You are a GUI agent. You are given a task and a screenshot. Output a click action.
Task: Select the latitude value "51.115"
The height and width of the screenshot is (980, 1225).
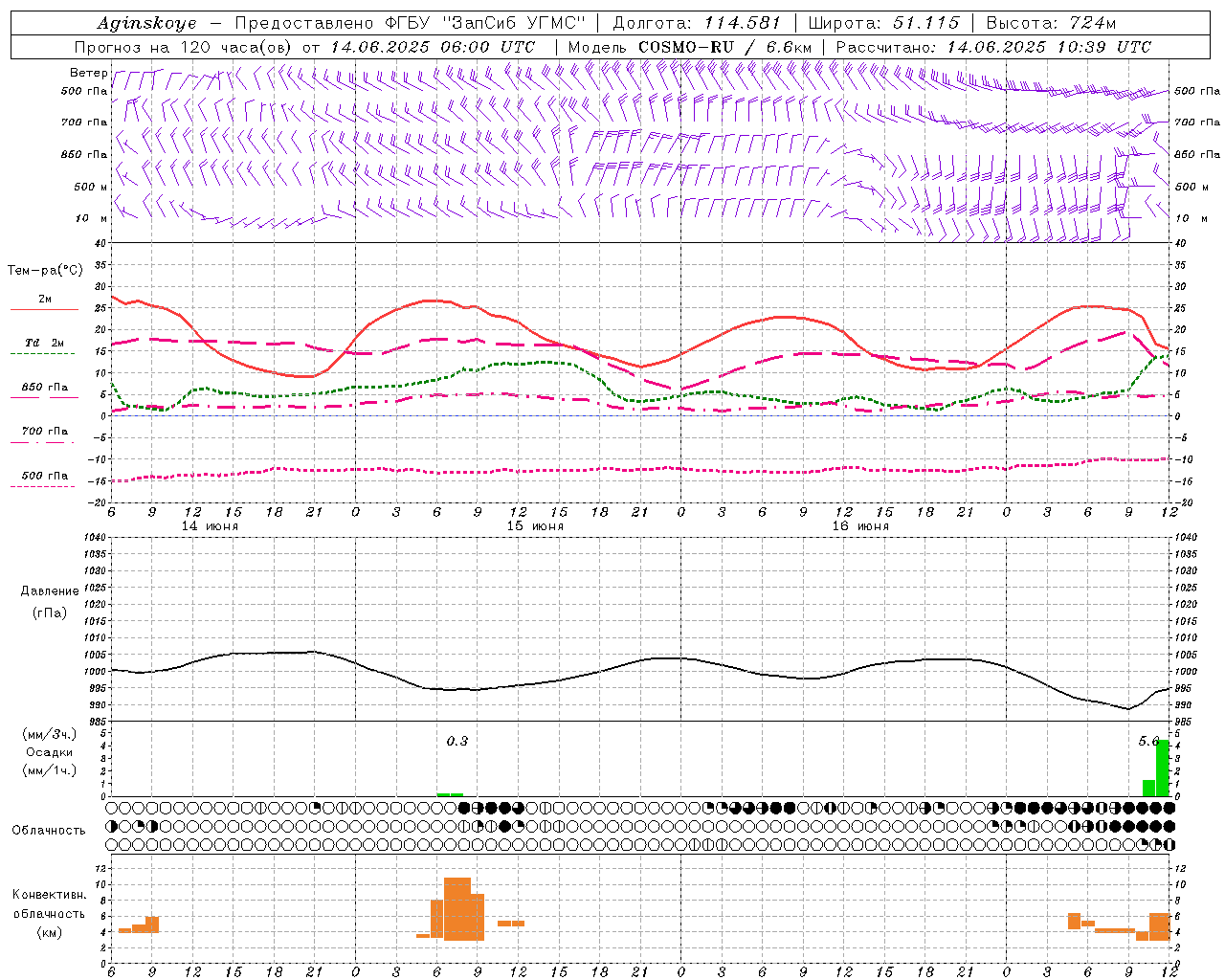coord(925,23)
